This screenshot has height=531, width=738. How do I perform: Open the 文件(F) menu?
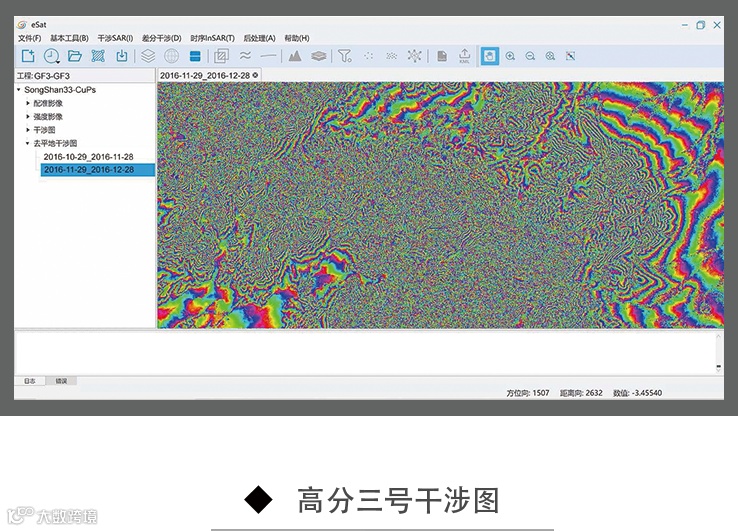pos(29,38)
